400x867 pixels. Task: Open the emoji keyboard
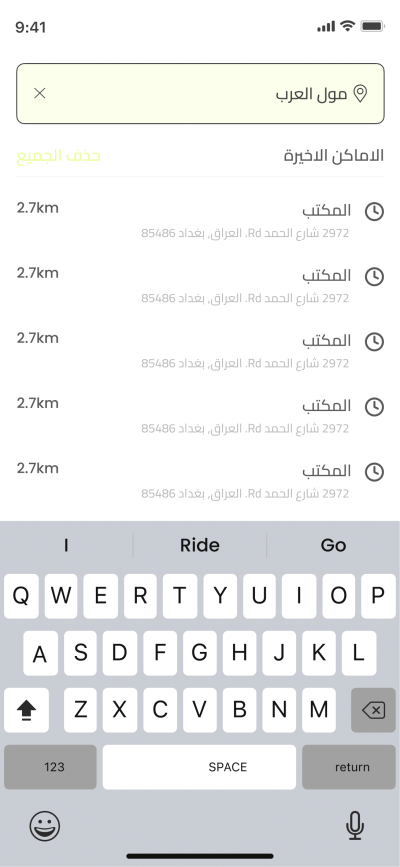click(x=45, y=826)
